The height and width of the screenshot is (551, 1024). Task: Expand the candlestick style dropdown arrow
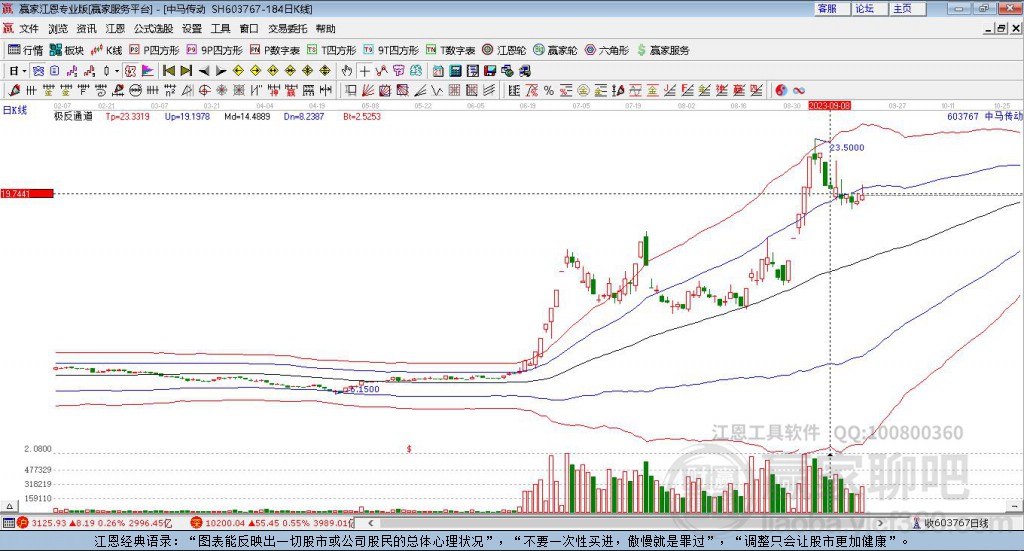117,71
